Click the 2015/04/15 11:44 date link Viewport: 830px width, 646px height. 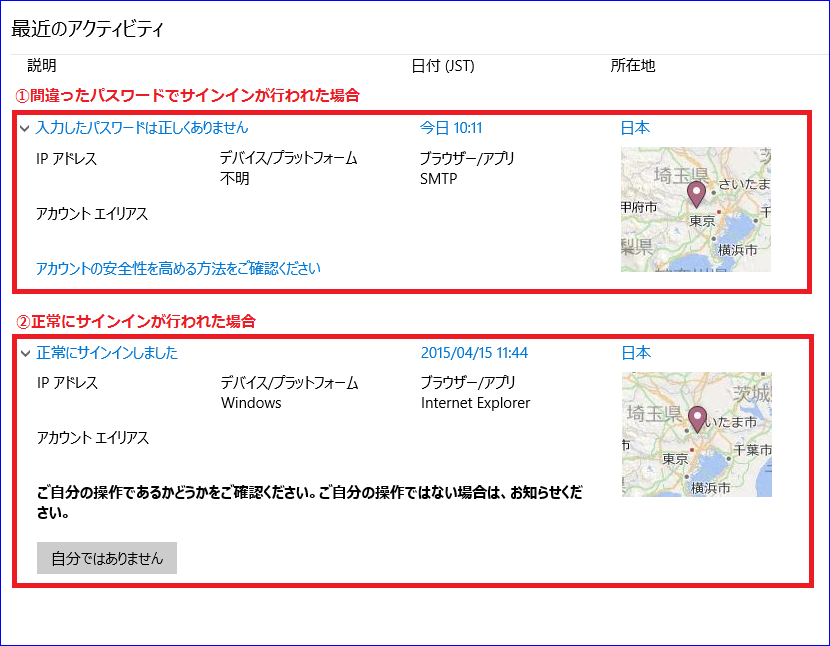click(x=474, y=353)
